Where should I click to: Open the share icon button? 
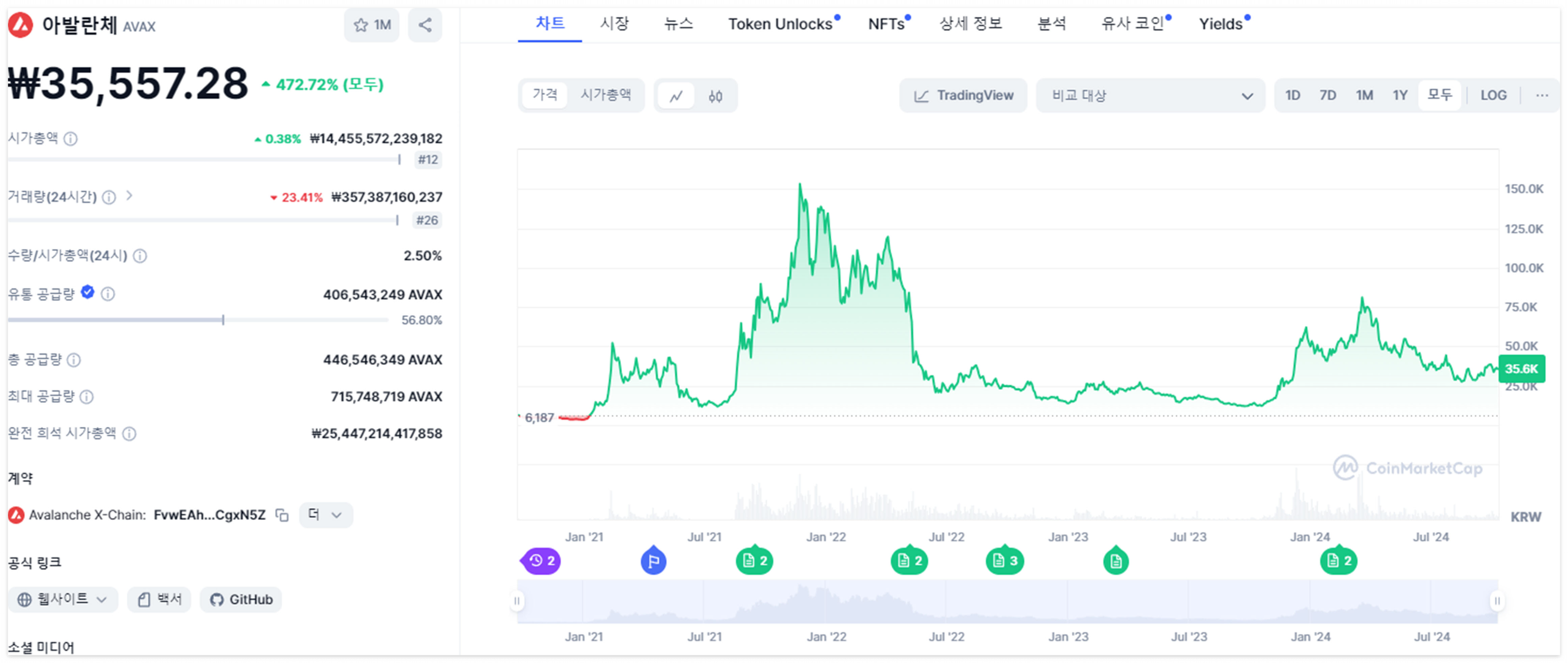(425, 25)
